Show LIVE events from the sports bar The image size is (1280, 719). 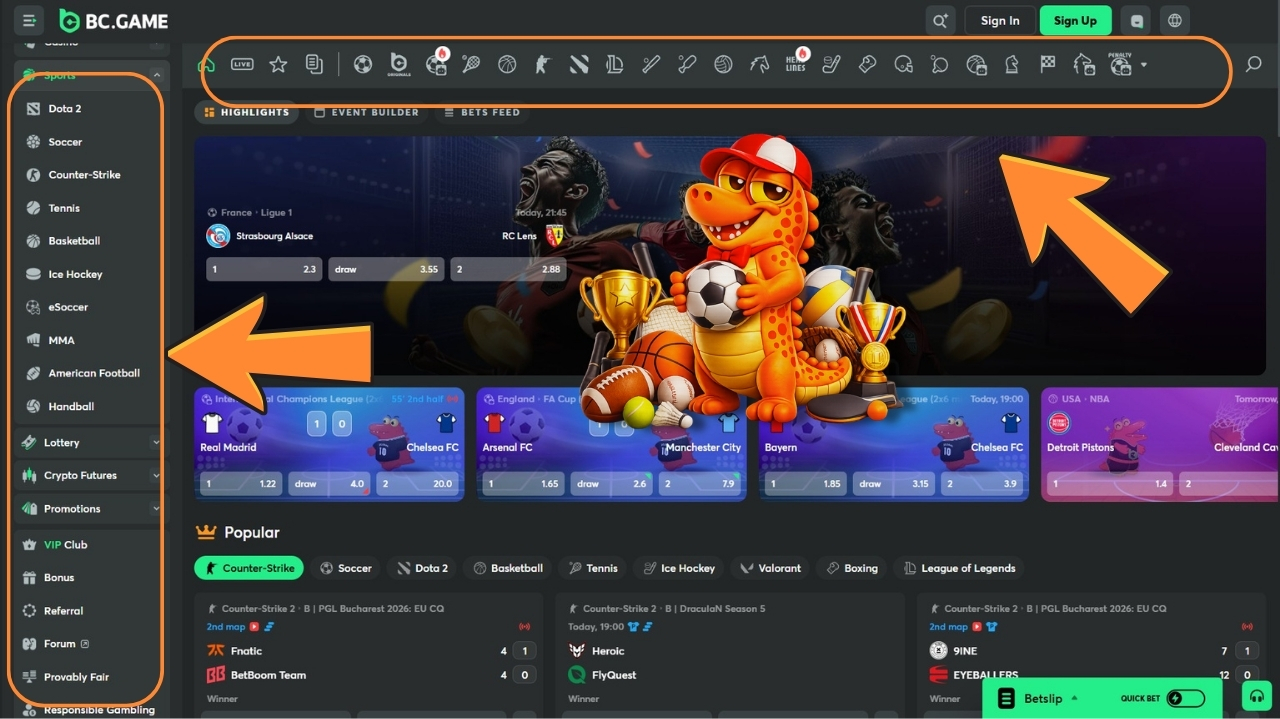point(242,65)
